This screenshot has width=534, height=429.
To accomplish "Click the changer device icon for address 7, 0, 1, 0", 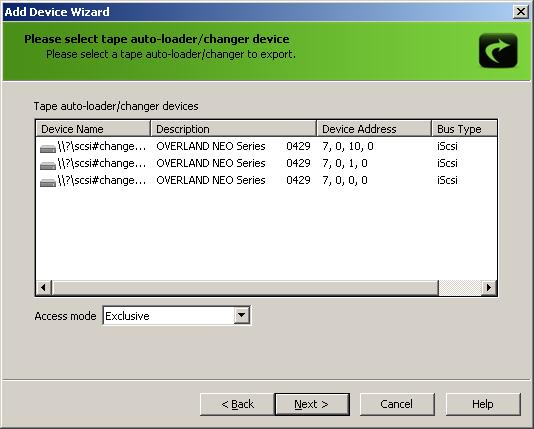I will pos(48,165).
